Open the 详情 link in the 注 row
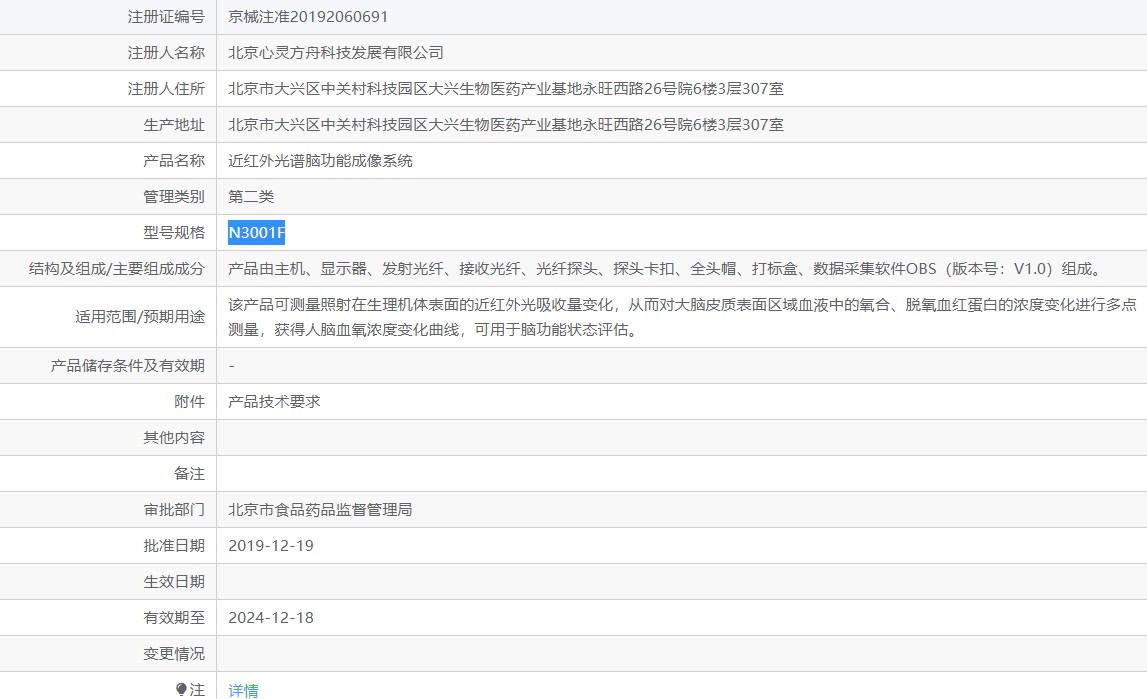Screen dimensions: 1147x699 (243, 690)
